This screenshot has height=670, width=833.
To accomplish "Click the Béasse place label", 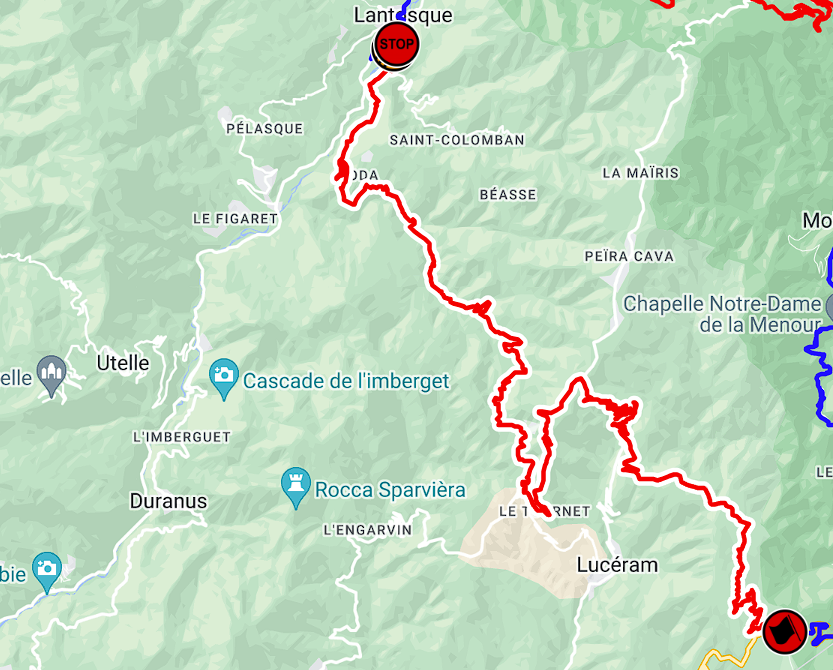I will pos(508,194).
